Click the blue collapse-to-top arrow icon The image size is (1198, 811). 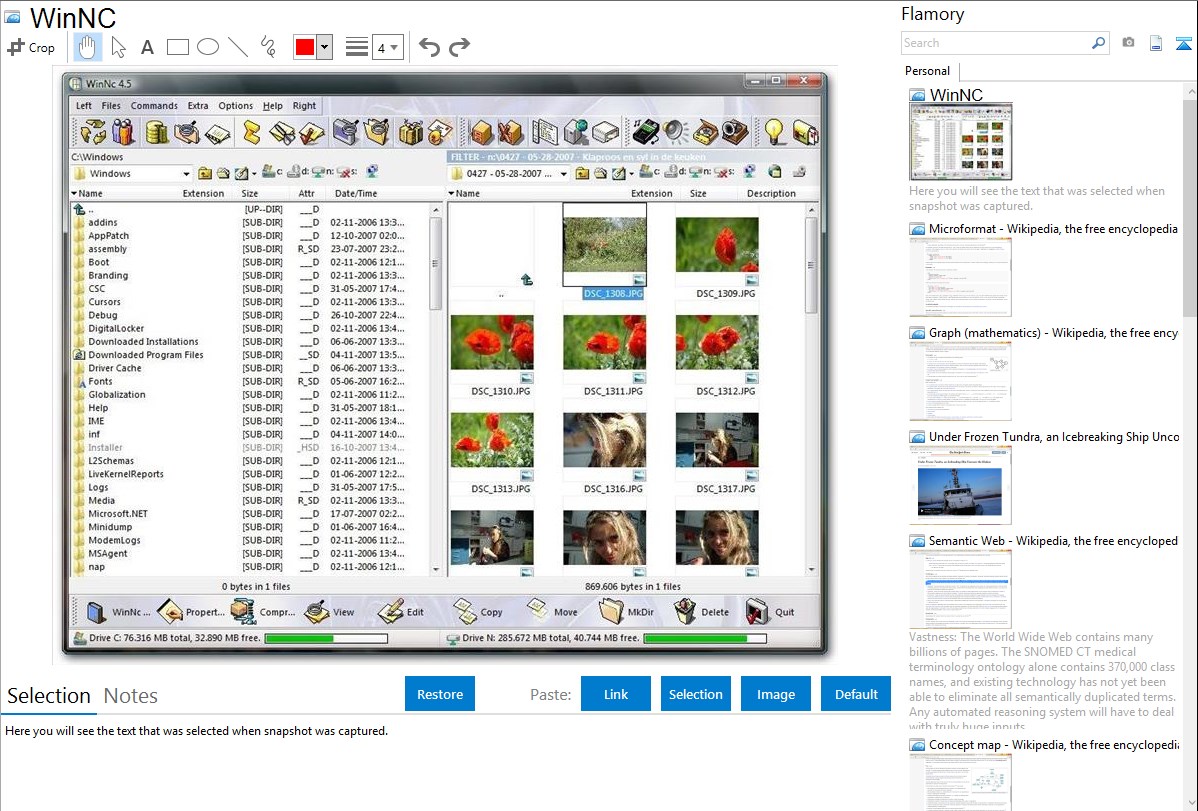(x=1183, y=43)
